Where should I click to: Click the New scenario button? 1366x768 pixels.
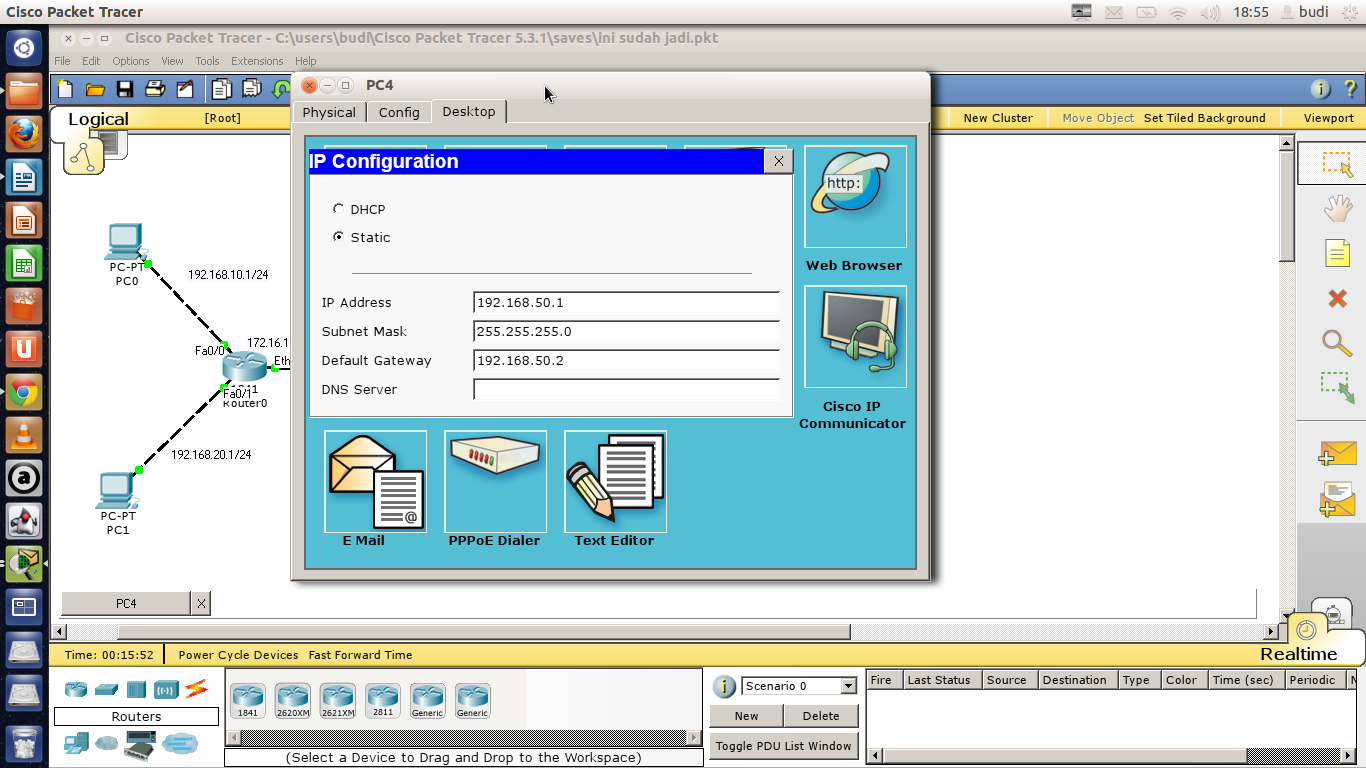click(746, 716)
